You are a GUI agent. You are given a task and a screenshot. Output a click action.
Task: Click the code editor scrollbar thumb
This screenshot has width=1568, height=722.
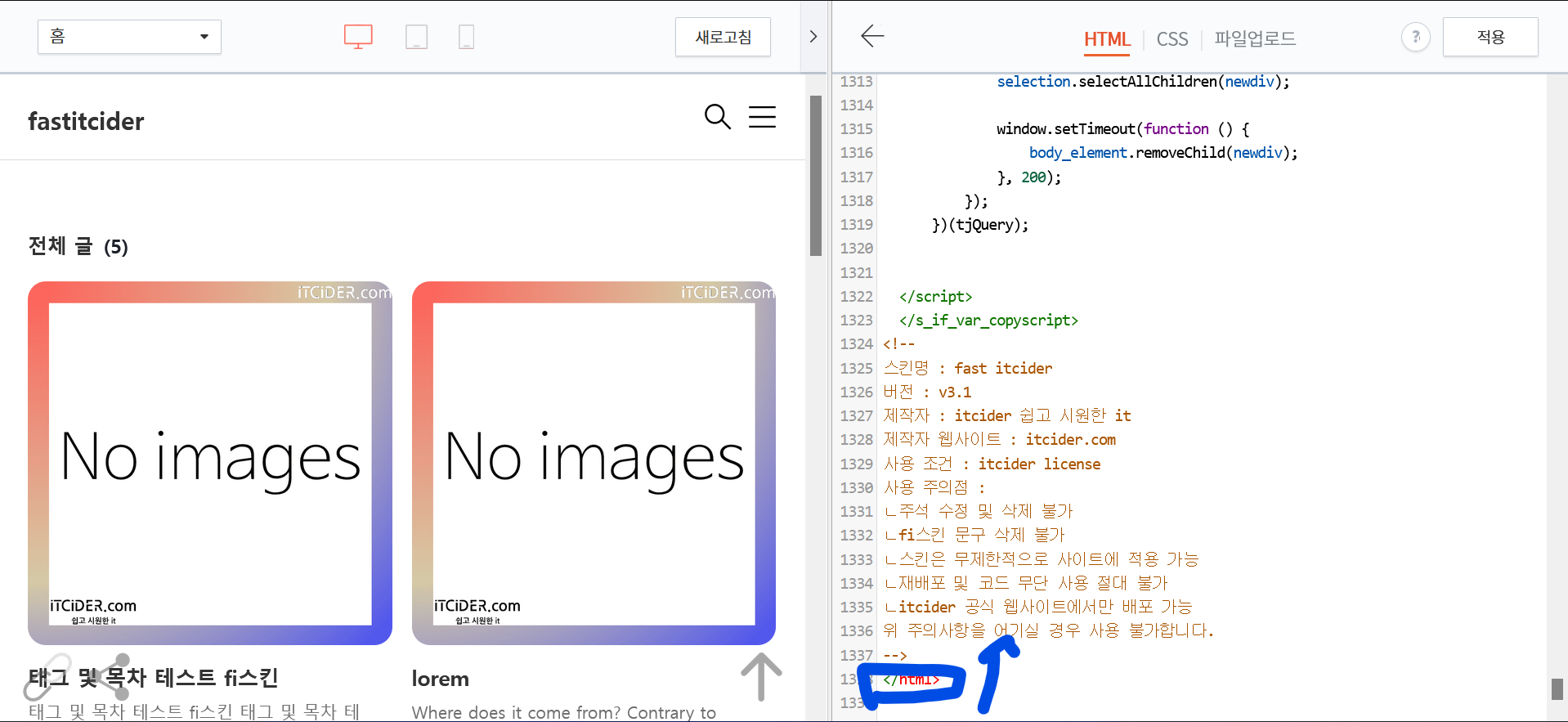[x=1557, y=689]
